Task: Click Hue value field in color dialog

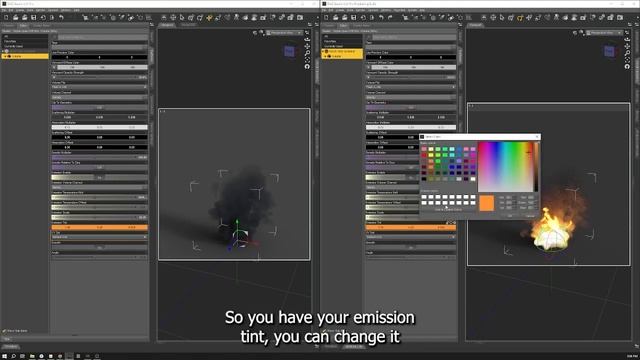Action: coord(509,198)
